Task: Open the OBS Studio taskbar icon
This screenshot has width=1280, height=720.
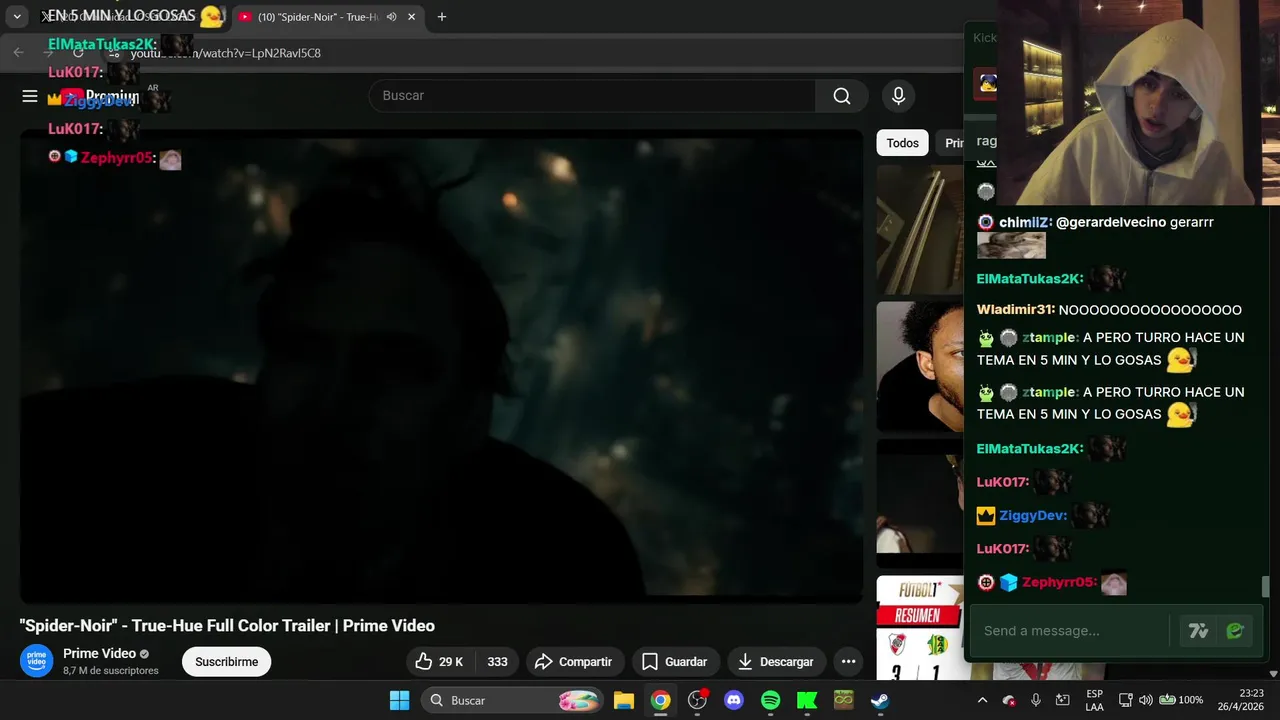Action: (x=697, y=700)
